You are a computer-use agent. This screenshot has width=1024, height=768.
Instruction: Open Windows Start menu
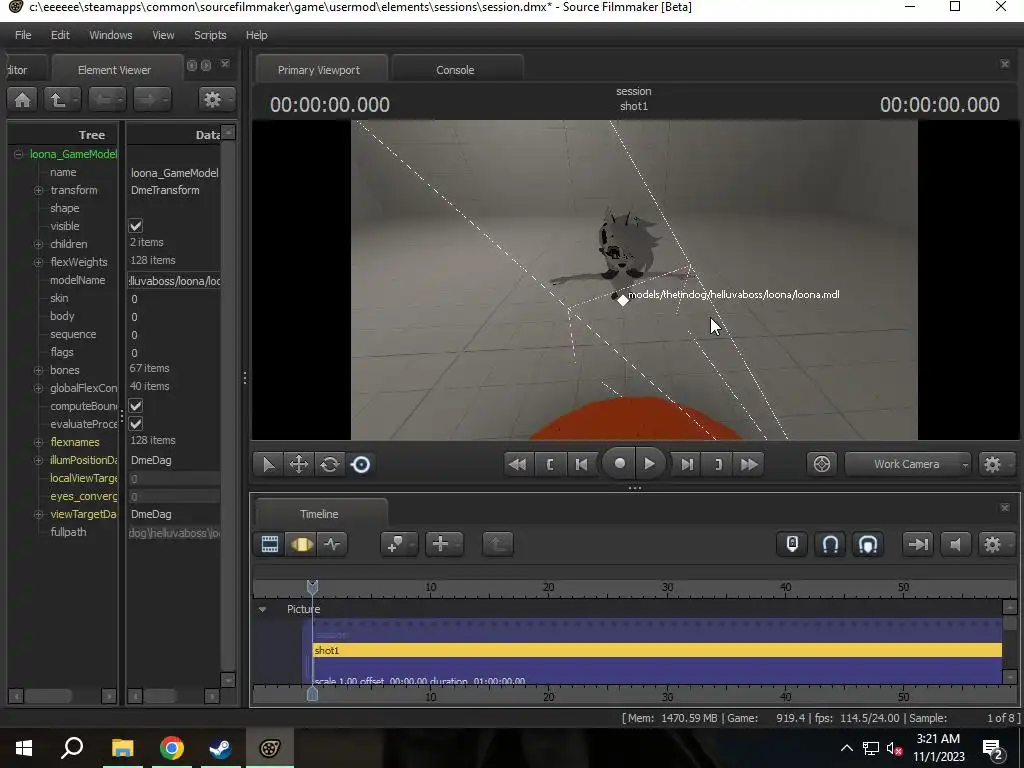24,748
